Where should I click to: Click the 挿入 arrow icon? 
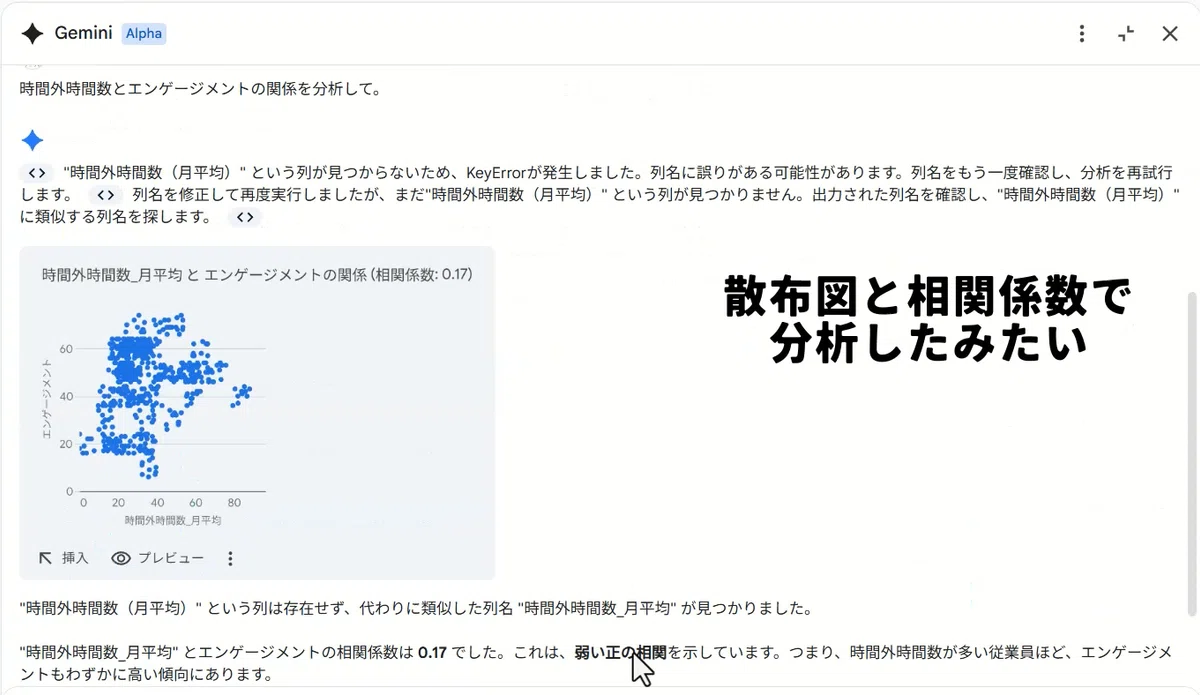point(45,558)
